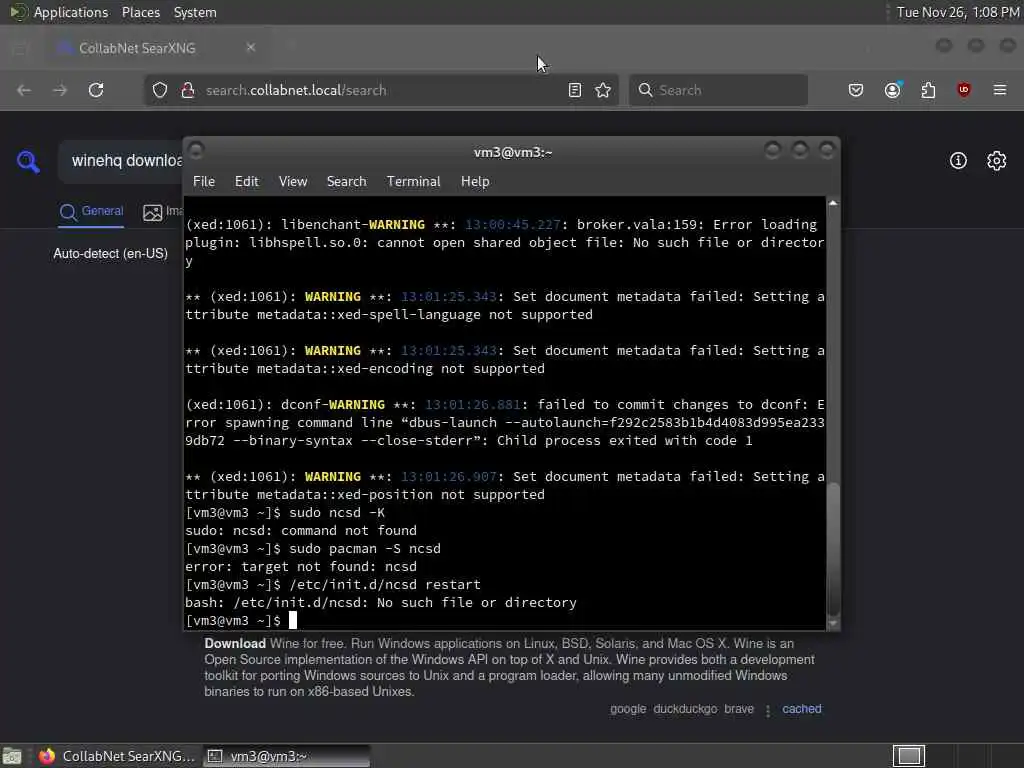Open the Places menu in top panel

(x=141, y=12)
